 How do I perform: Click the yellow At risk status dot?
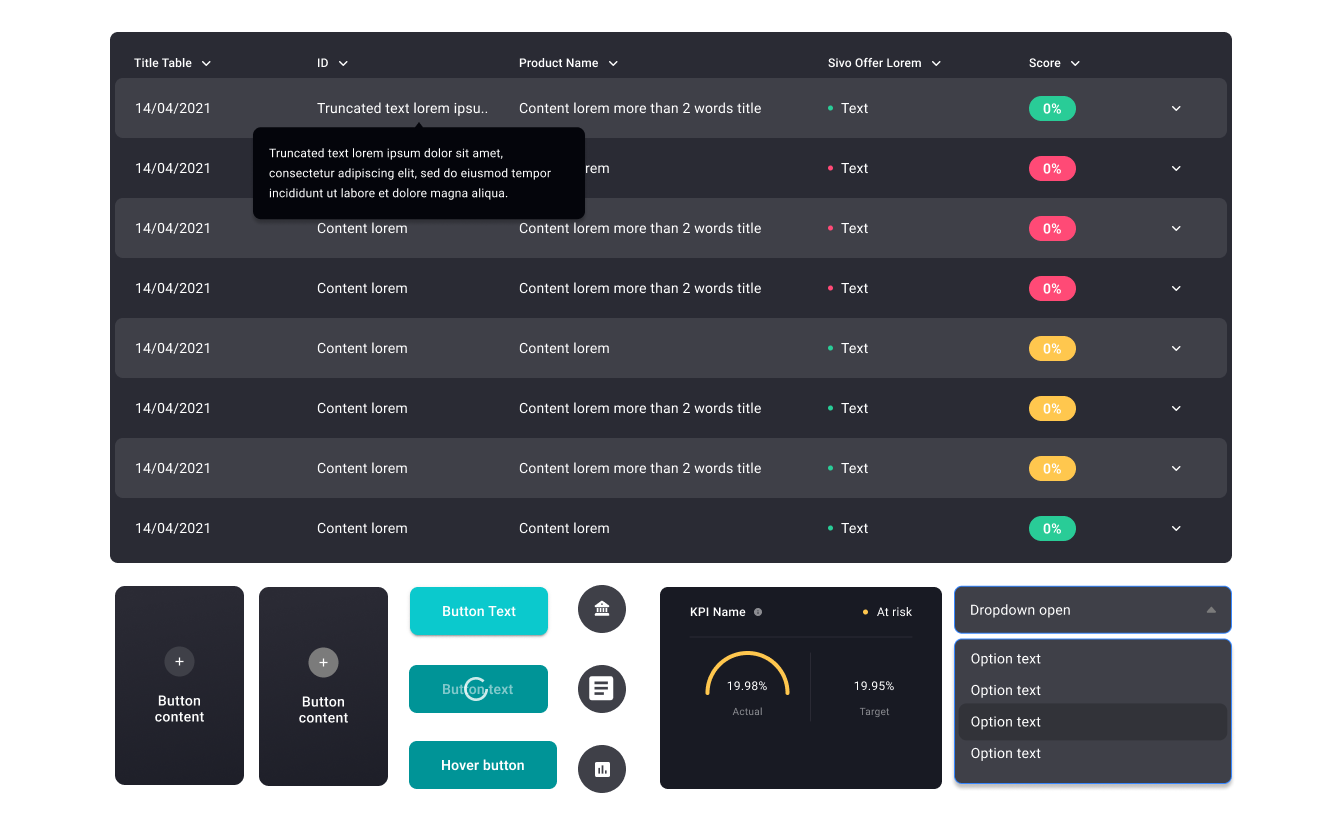(x=865, y=612)
